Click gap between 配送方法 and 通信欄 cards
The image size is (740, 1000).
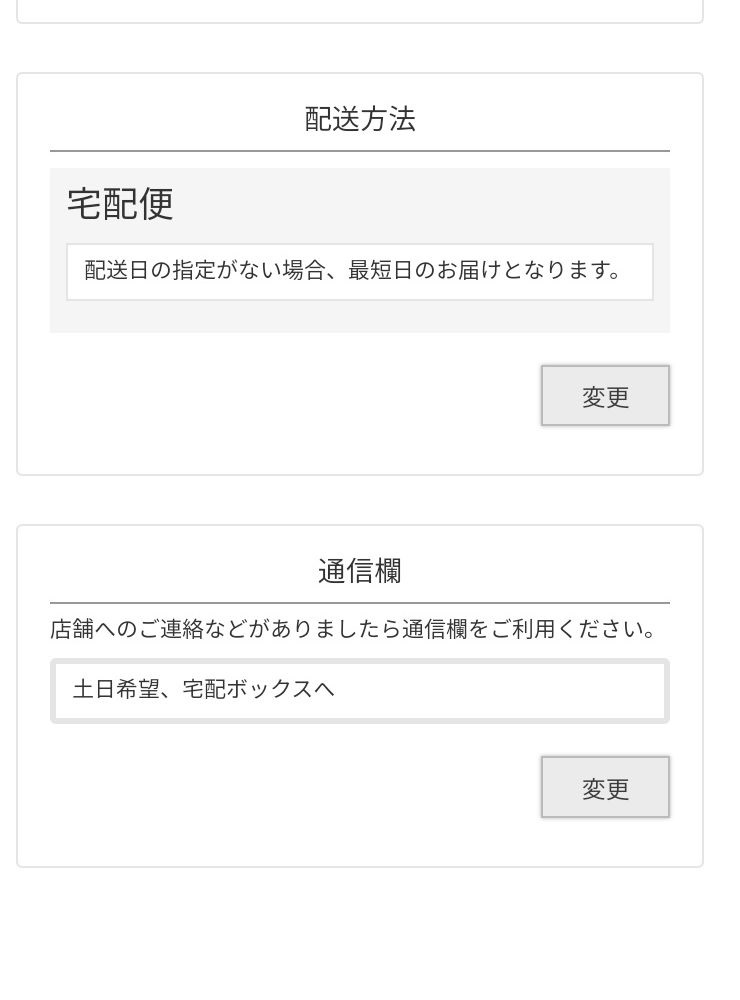coord(360,500)
